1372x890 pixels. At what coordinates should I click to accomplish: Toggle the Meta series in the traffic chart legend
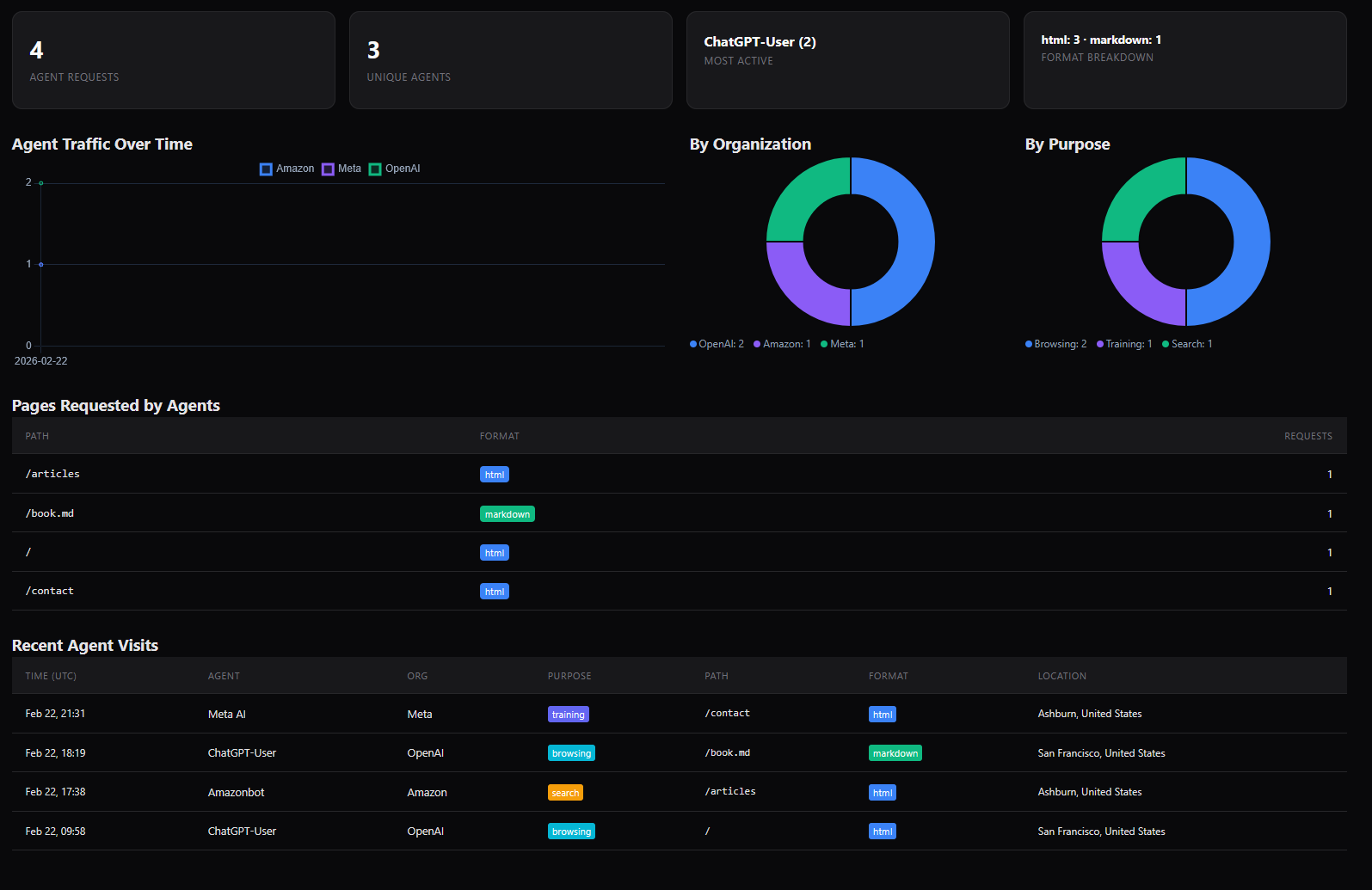[x=341, y=169]
